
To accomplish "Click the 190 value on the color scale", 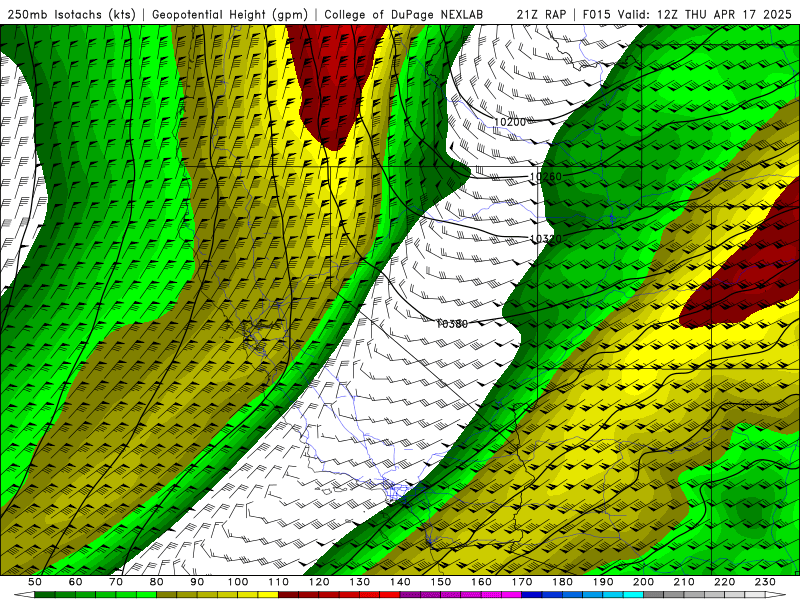I will pos(603,582).
